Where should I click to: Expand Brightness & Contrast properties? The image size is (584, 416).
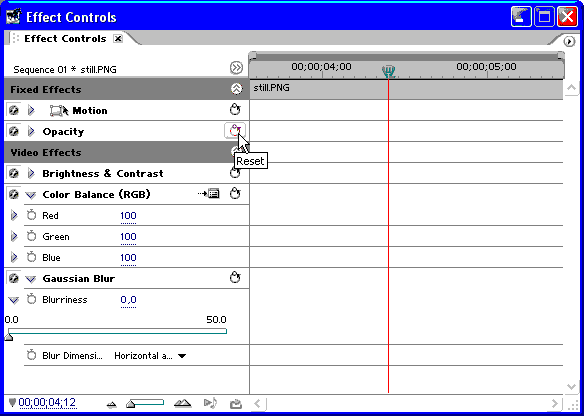(31, 174)
